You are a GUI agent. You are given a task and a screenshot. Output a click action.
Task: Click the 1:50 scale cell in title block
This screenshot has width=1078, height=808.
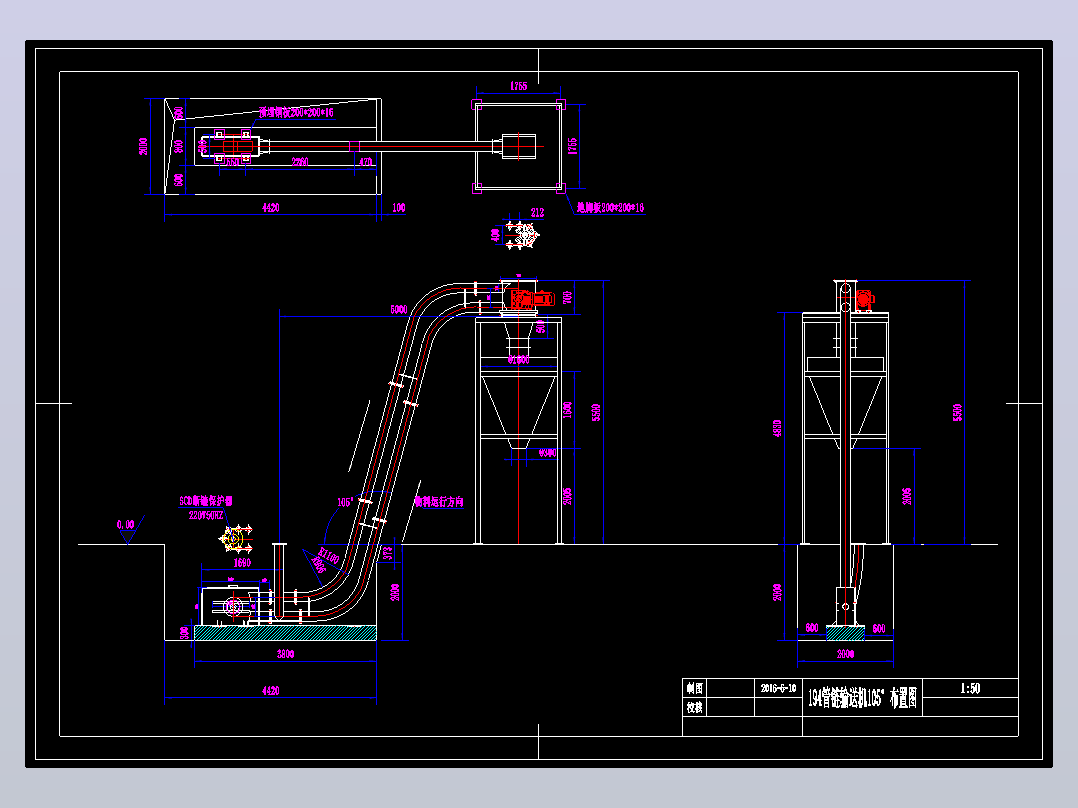click(x=970, y=688)
